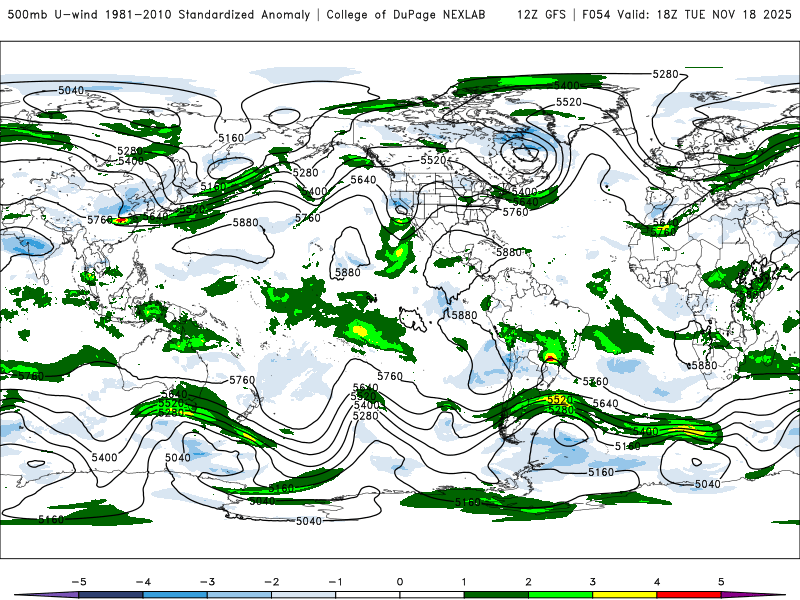This screenshot has width=800, height=600.
Task: Select the bright green 2 to 3 colorbar segment
Action: pyautogui.click(x=561, y=595)
